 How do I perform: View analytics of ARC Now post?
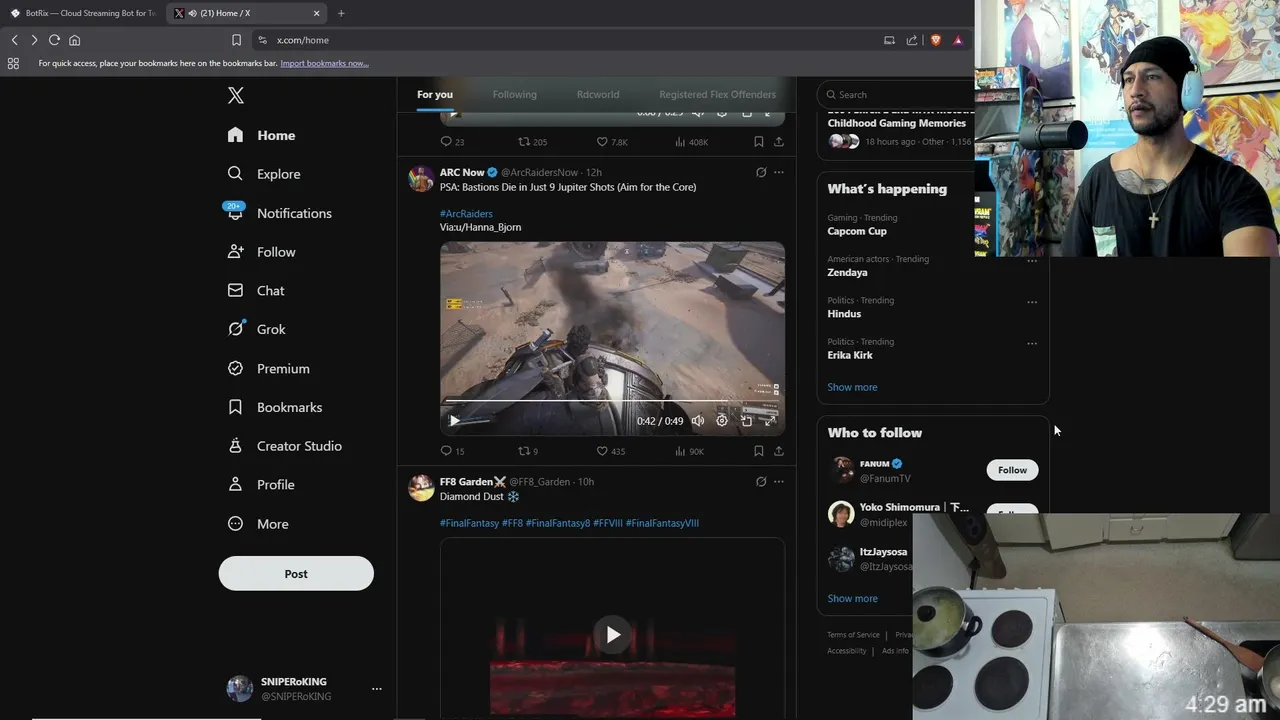coord(680,451)
